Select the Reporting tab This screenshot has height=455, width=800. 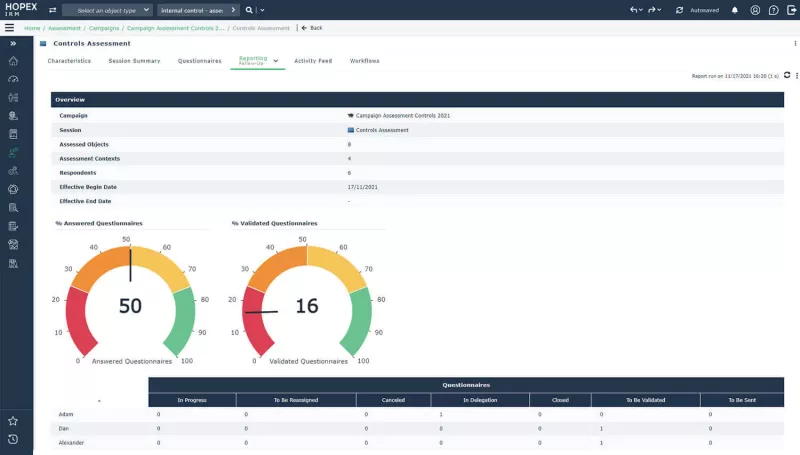click(x=253, y=60)
